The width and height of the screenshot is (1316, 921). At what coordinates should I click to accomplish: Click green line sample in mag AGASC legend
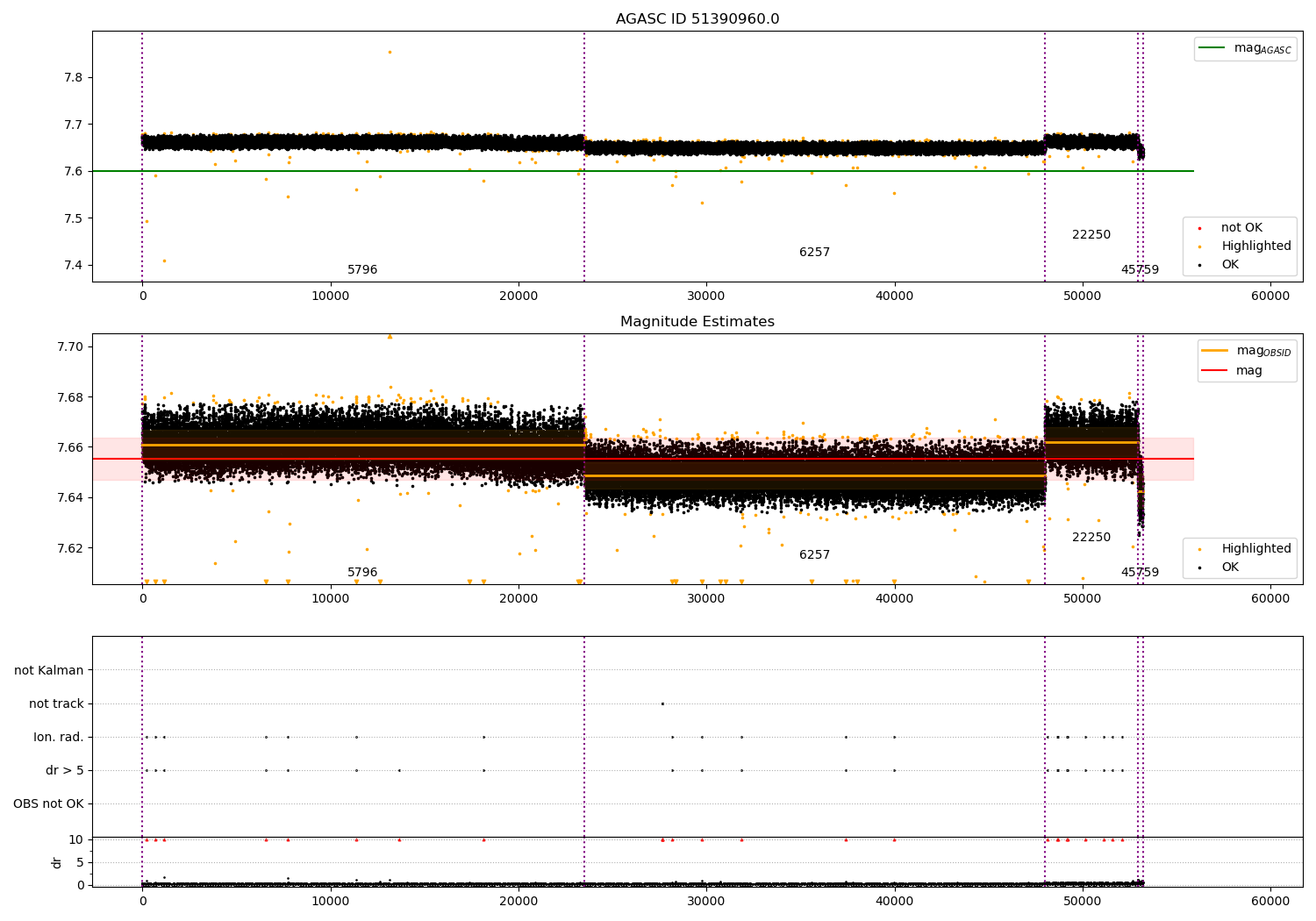click(1212, 48)
